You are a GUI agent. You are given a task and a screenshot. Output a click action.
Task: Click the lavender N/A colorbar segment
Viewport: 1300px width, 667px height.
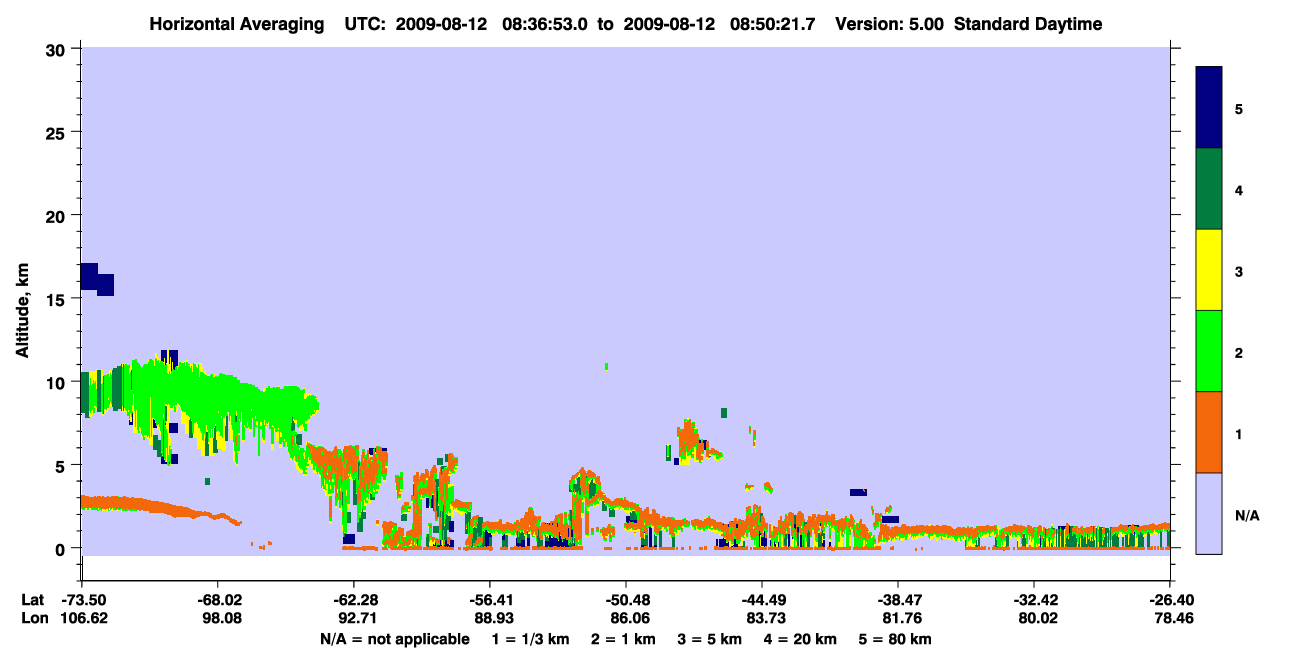[x=1209, y=513]
